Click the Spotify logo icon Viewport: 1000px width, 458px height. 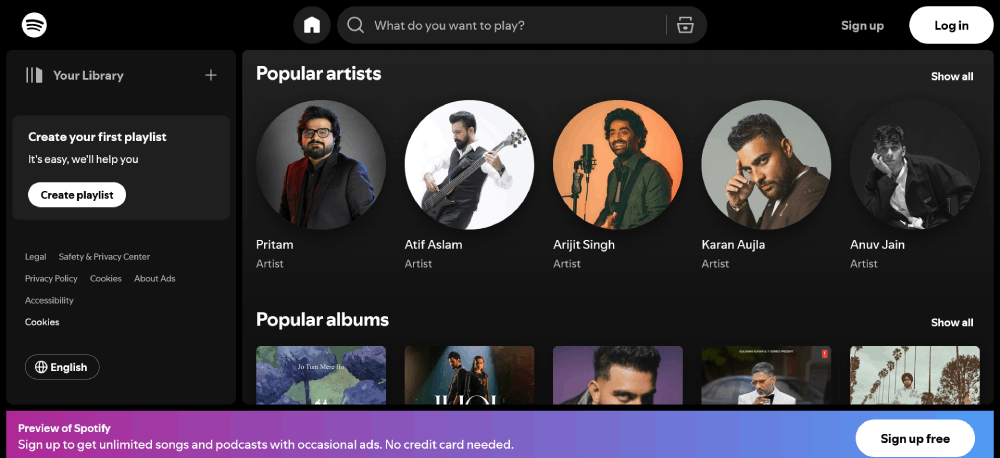click(34, 25)
